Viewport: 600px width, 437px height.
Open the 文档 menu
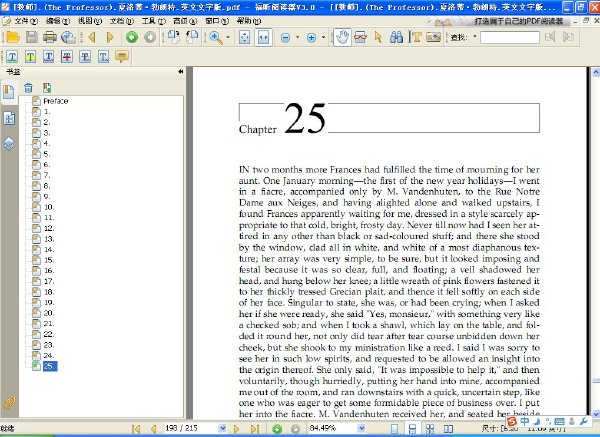tap(121, 21)
